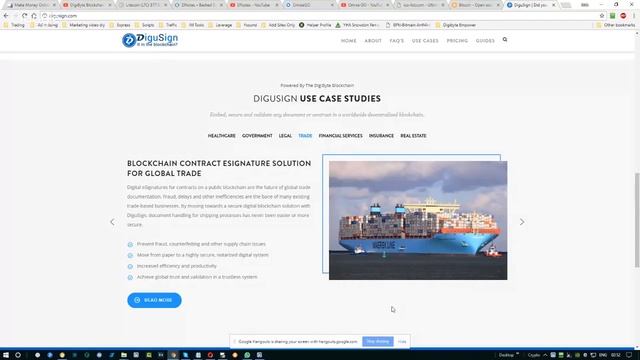
Task: Open WhatsApp from the taskbar
Action: point(247,355)
